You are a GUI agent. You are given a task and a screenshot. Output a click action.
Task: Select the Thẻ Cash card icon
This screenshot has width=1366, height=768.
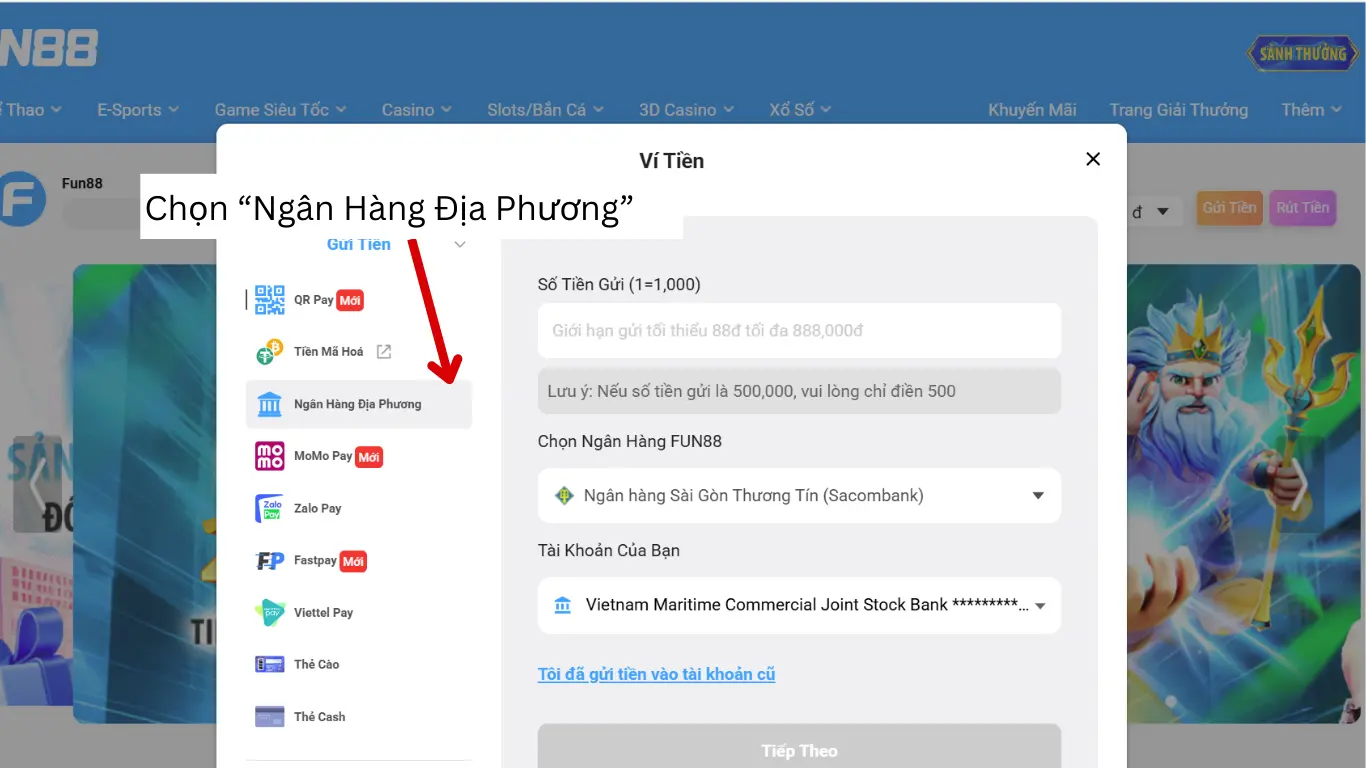270,717
